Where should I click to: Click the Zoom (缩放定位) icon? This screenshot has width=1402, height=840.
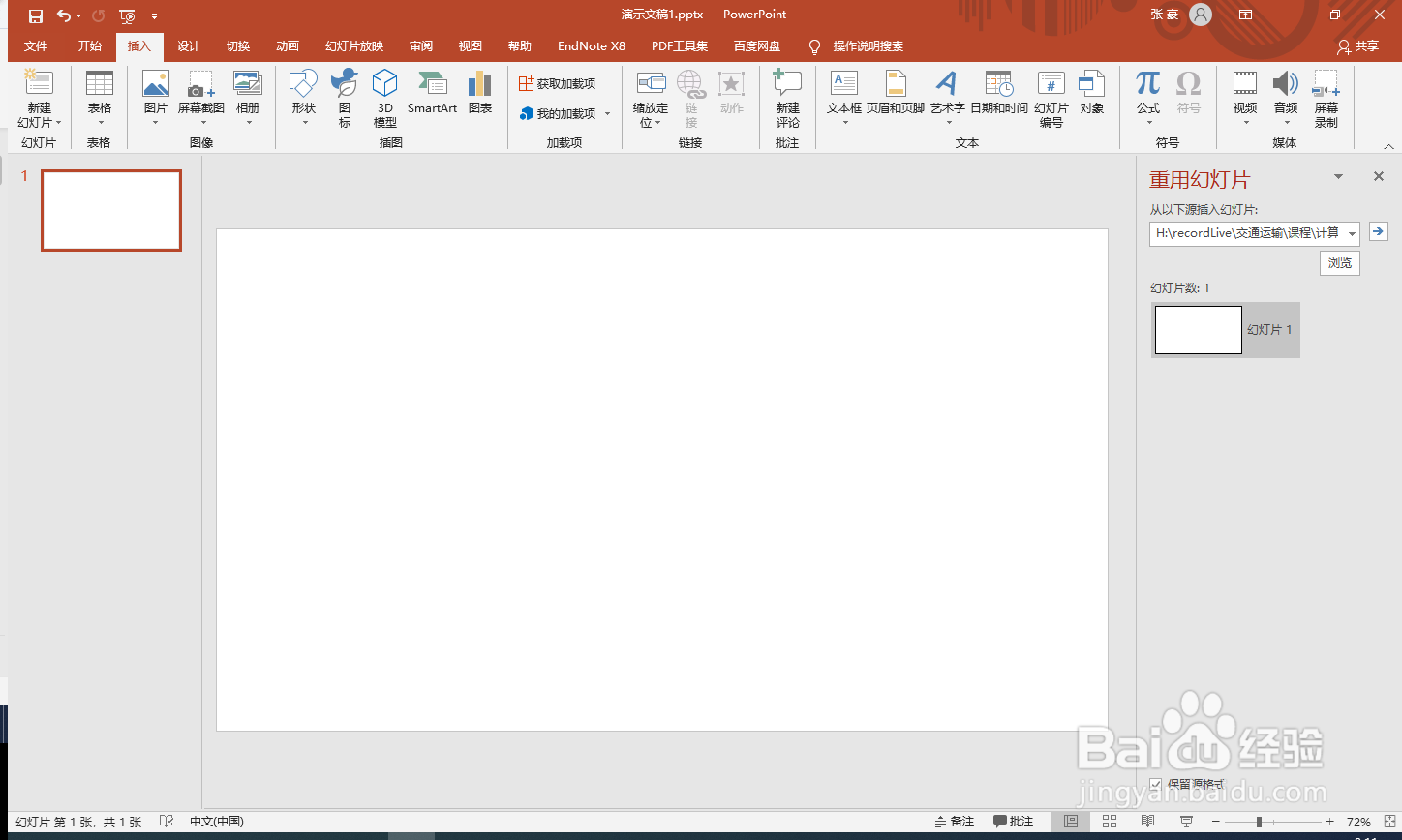click(x=651, y=83)
